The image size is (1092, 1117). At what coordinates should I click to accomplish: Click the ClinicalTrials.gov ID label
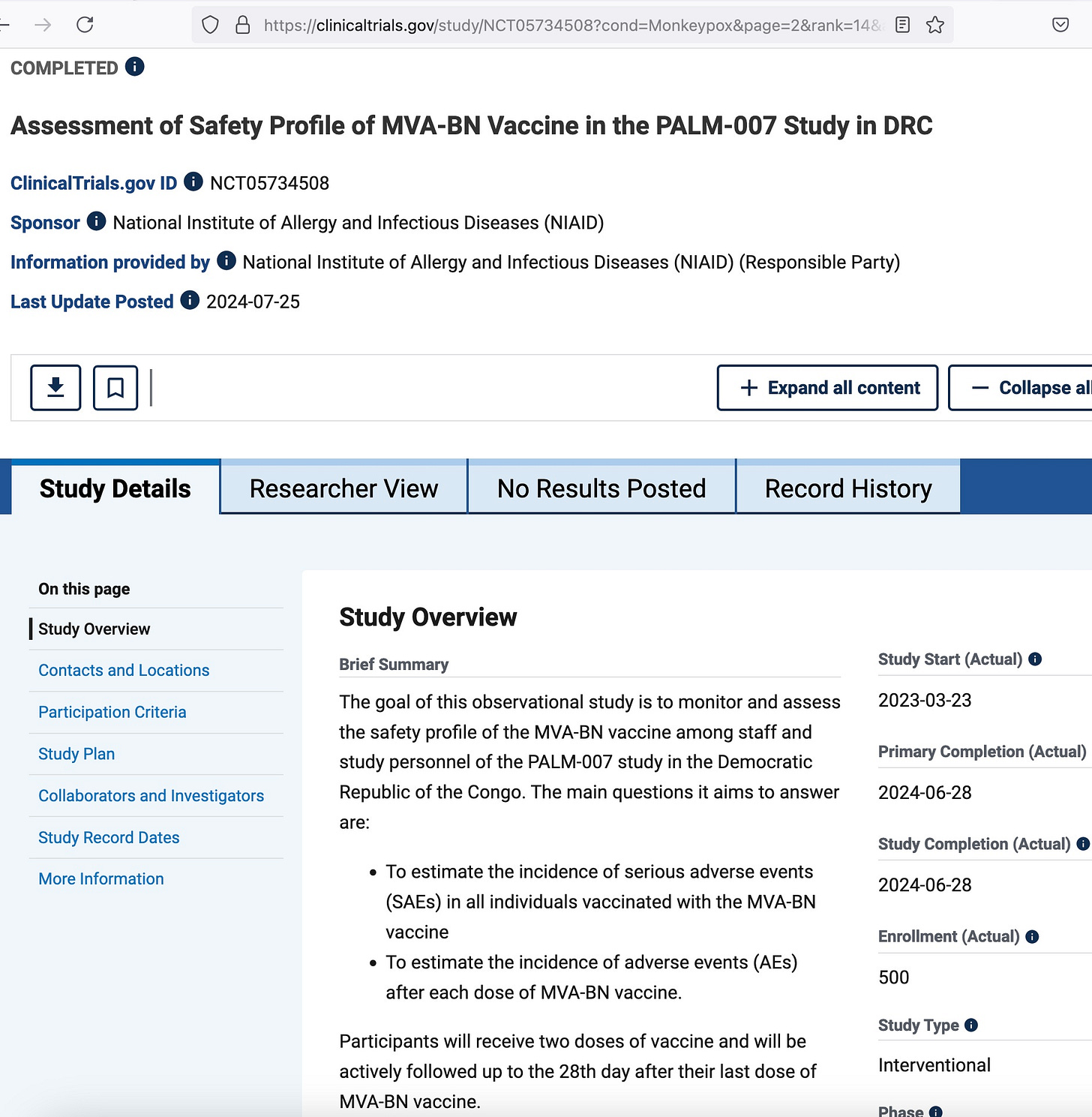coord(94,183)
